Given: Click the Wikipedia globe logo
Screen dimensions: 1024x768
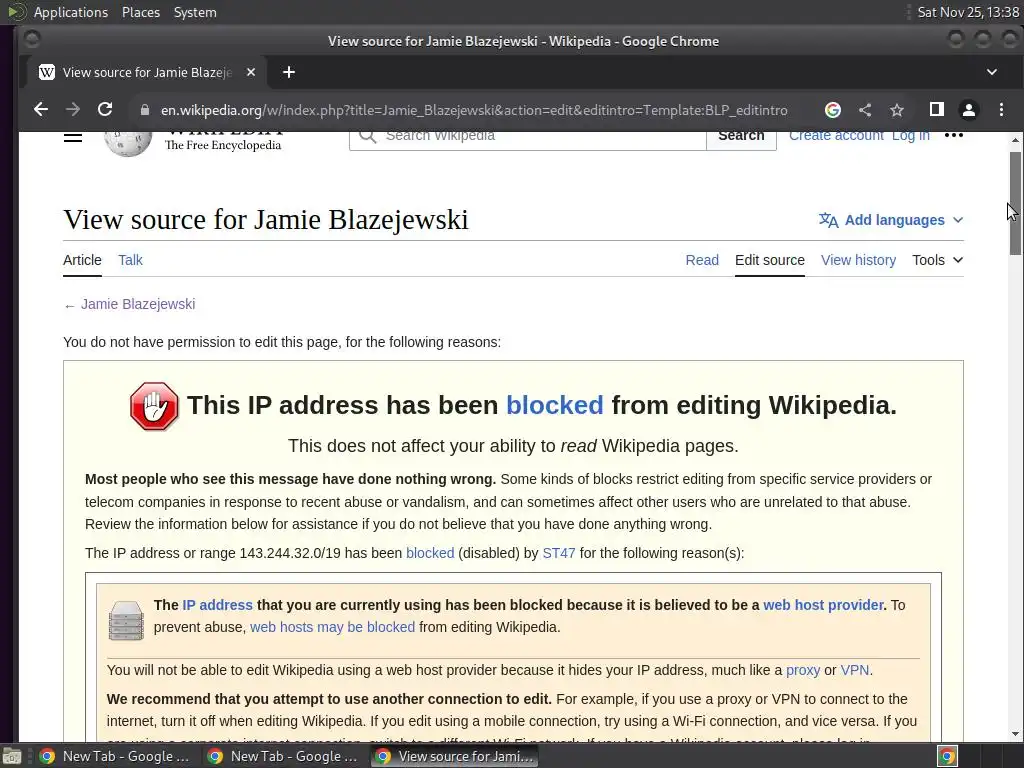Looking at the screenshot, I should [128, 144].
